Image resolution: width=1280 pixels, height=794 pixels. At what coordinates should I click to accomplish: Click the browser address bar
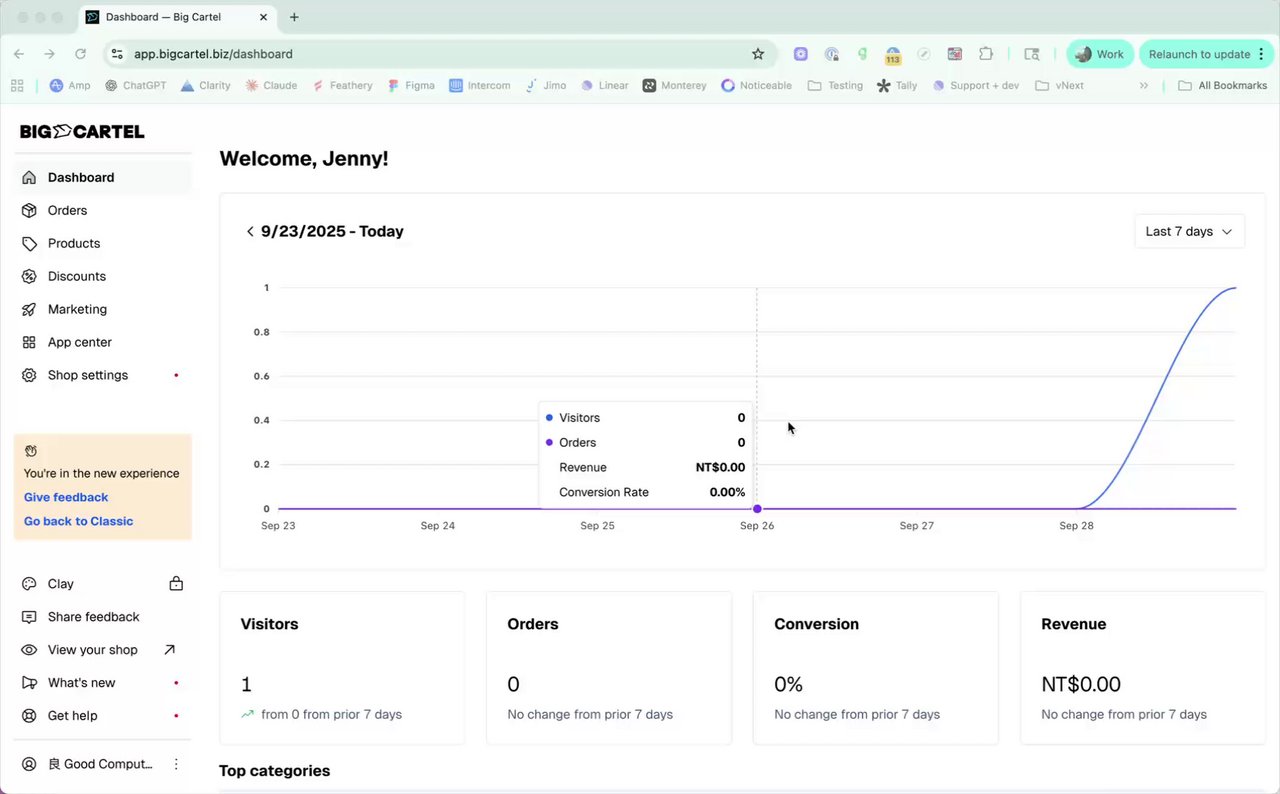[440, 54]
